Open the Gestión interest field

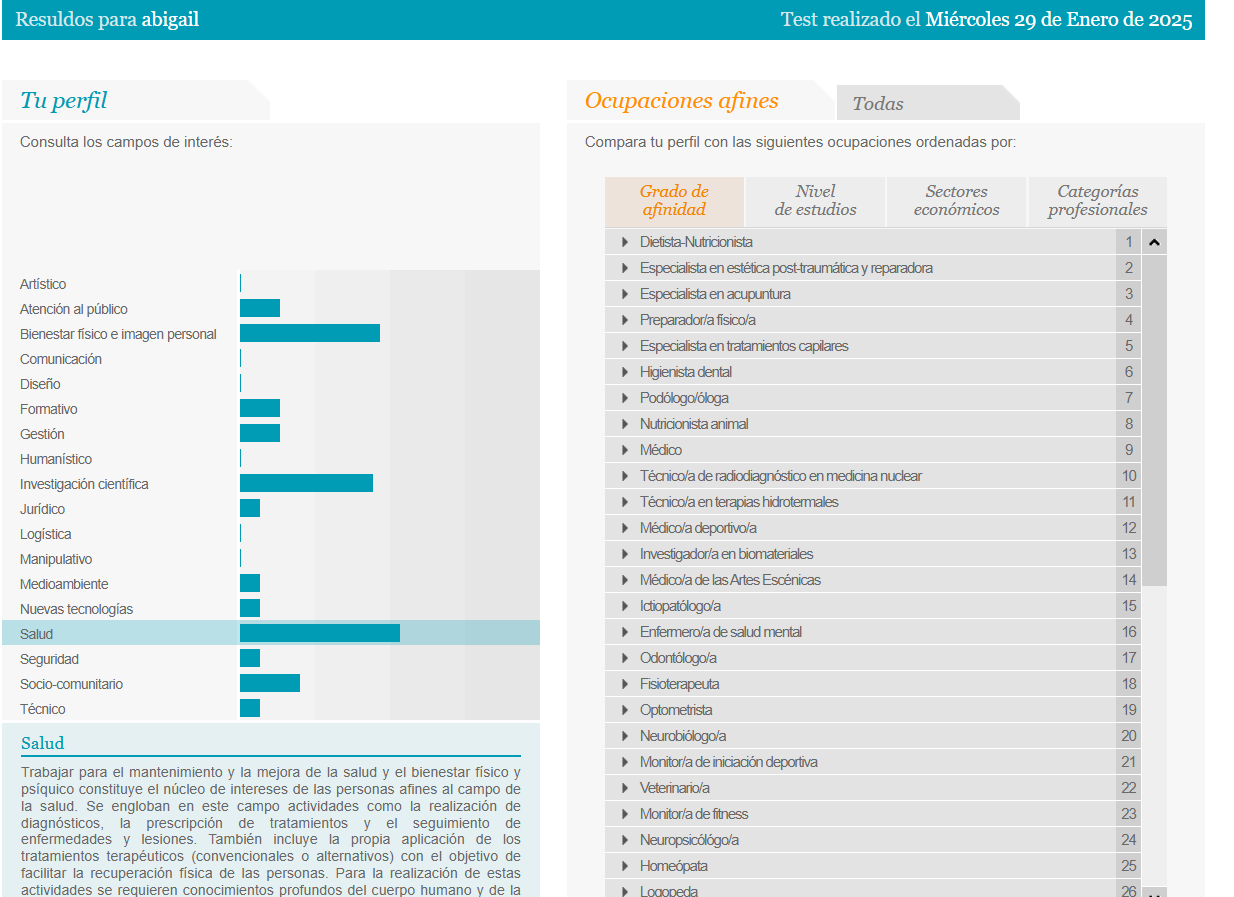pyautogui.click(x=42, y=434)
